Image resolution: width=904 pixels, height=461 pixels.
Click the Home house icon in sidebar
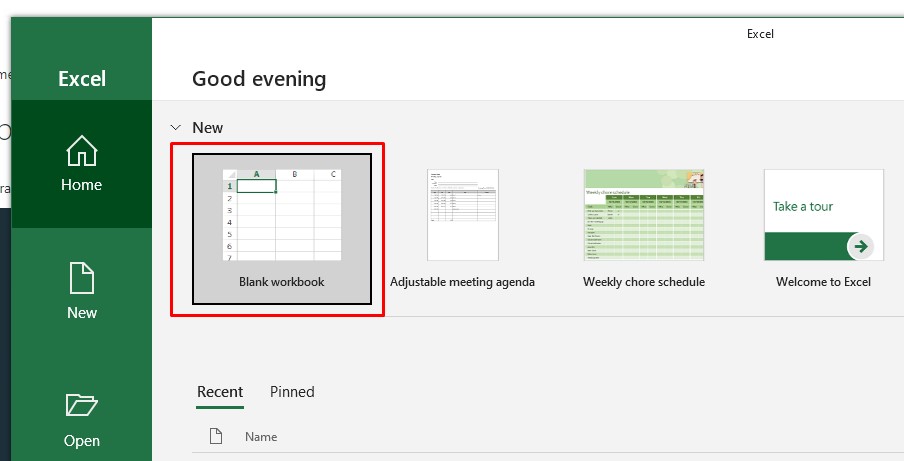(81, 151)
